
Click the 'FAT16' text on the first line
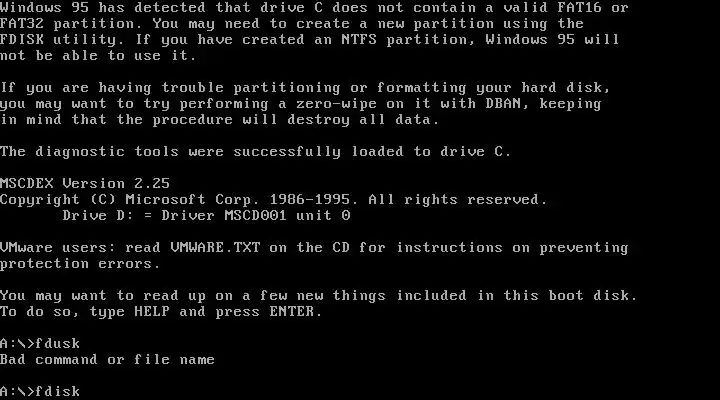click(579, 7)
